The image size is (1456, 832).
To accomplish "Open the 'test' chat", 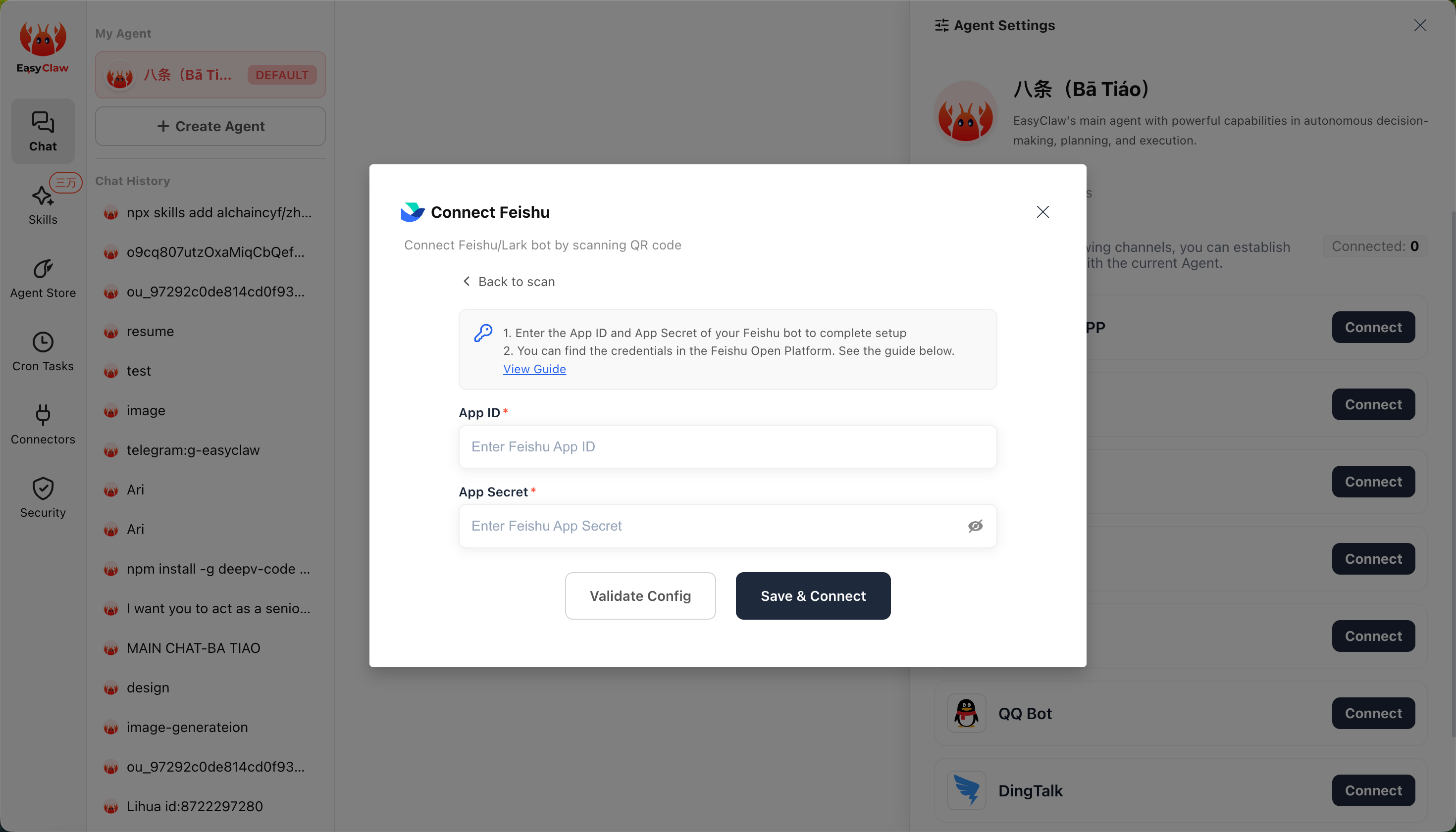I will pyautogui.click(x=210, y=371).
